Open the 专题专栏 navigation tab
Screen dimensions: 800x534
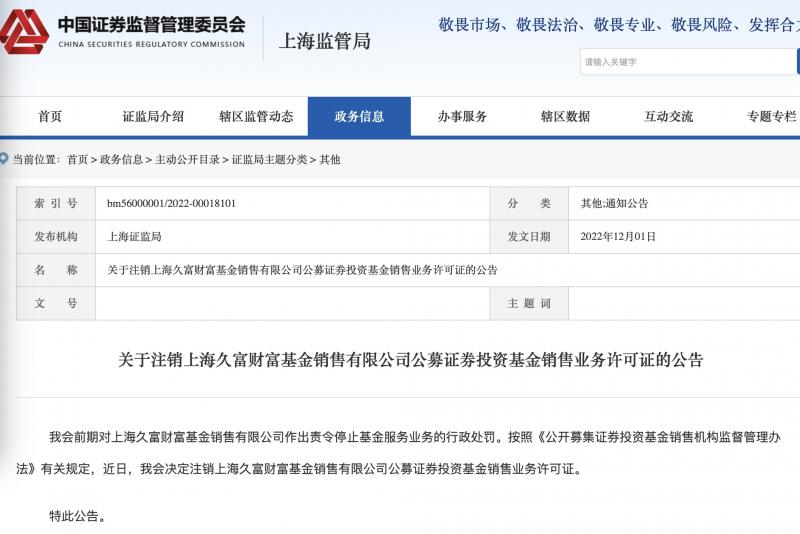pyautogui.click(x=771, y=117)
